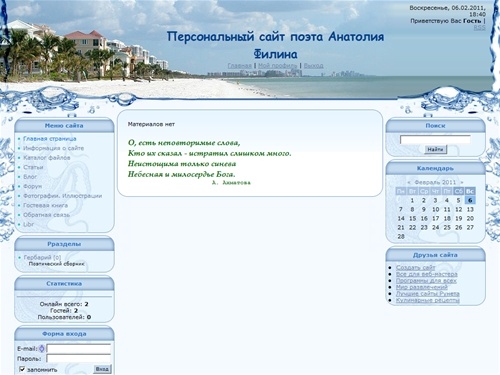Open "Обратная связь" menu item
Viewport: 500px width, 375px height.
[46, 215]
